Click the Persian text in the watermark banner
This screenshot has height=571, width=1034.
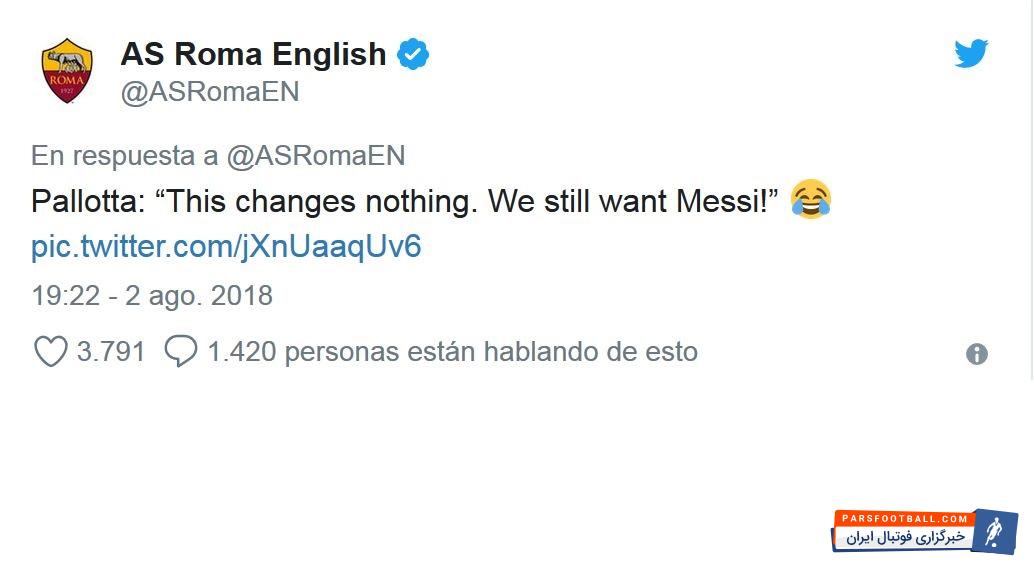click(905, 538)
